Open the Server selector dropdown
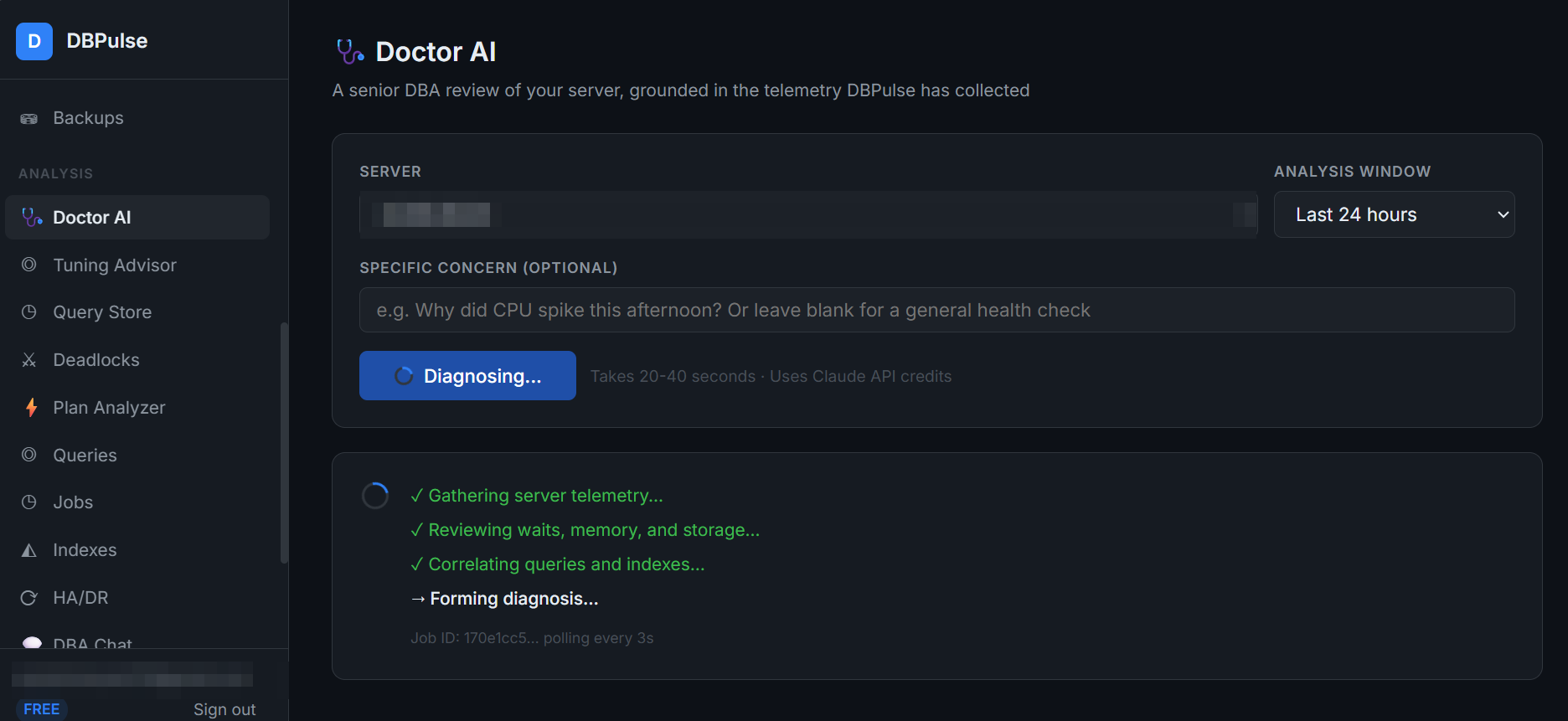Viewport: 1568px width, 721px height. pos(808,214)
